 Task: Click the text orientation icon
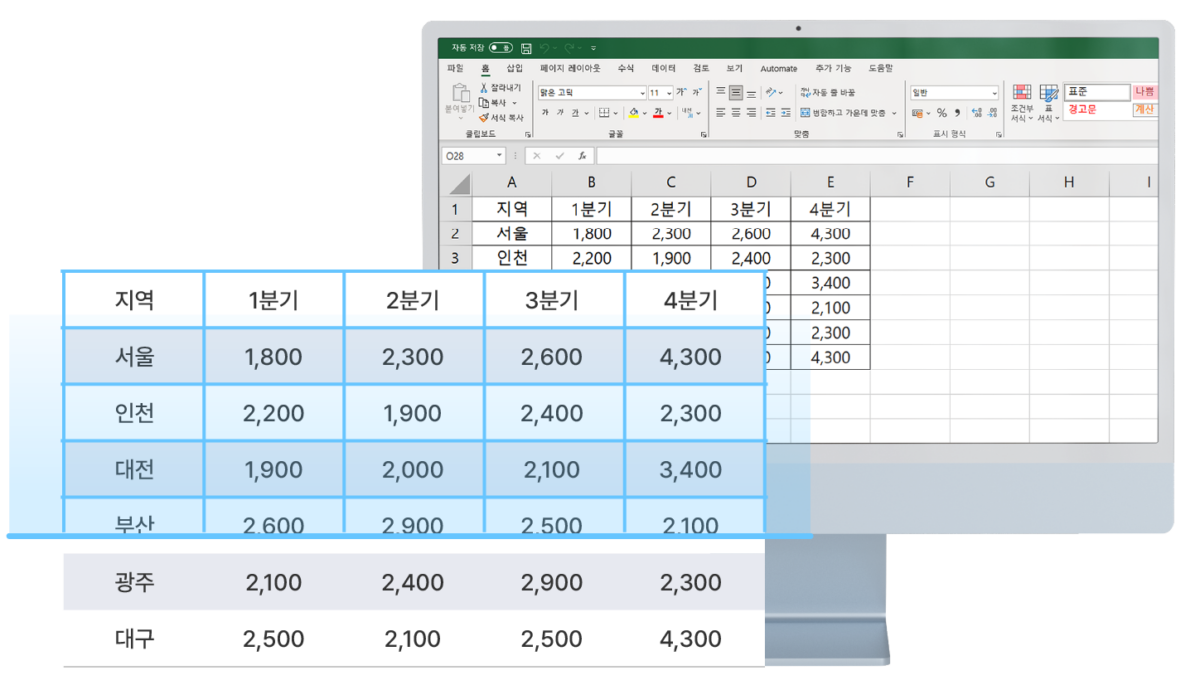(770, 92)
